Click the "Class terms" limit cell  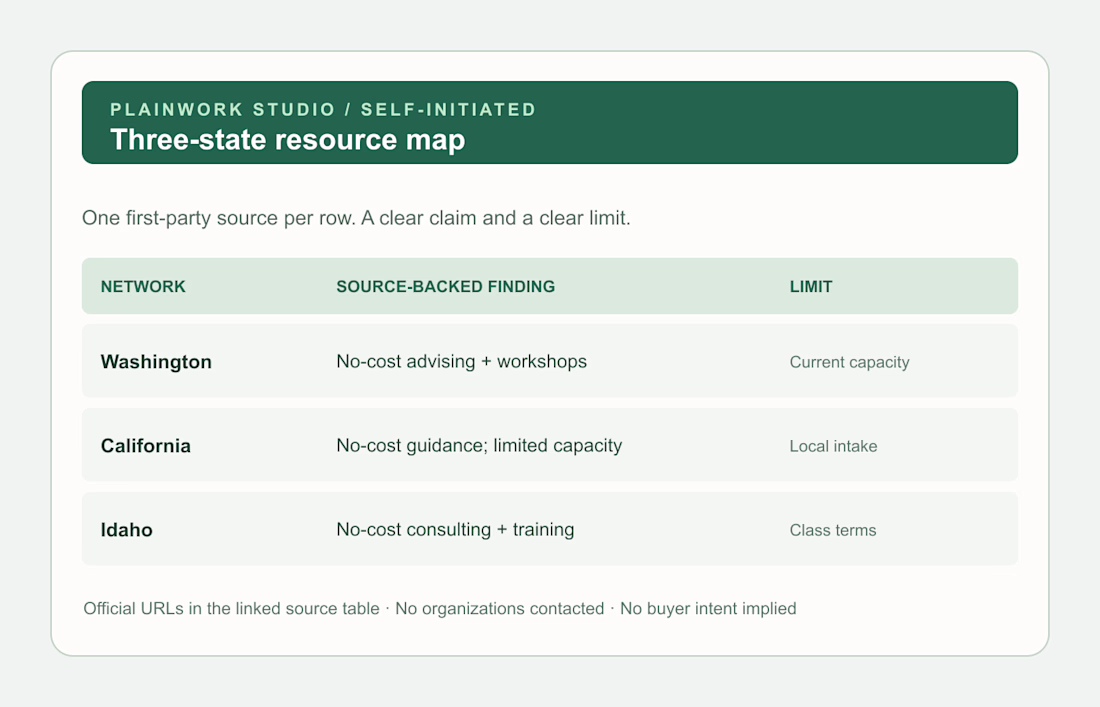(833, 530)
